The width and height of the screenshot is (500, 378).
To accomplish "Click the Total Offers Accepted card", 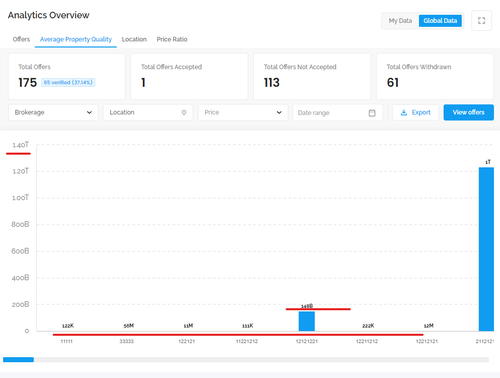I will click(189, 76).
